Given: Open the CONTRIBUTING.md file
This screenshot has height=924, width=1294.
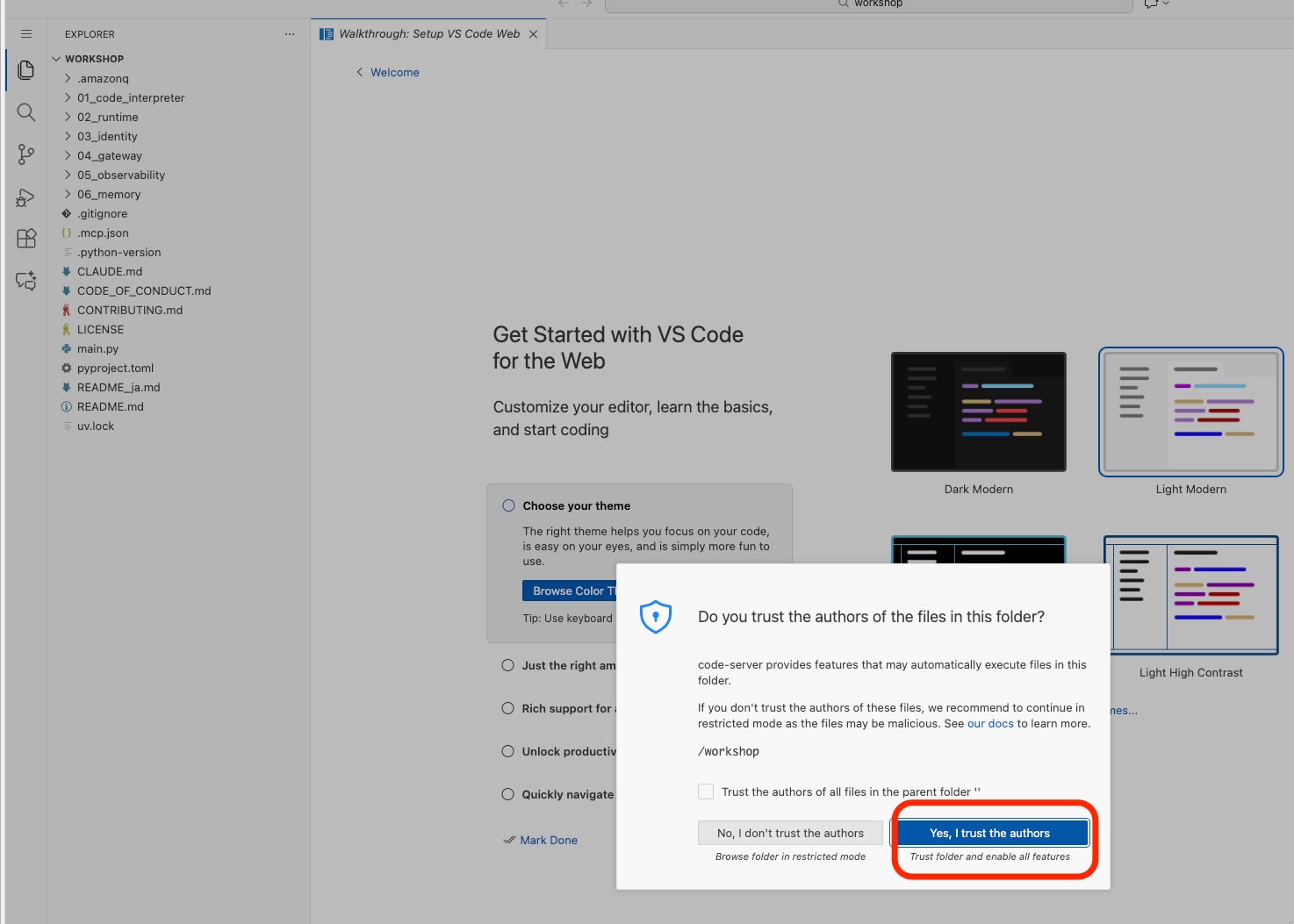Looking at the screenshot, I should [x=178, y=310].
